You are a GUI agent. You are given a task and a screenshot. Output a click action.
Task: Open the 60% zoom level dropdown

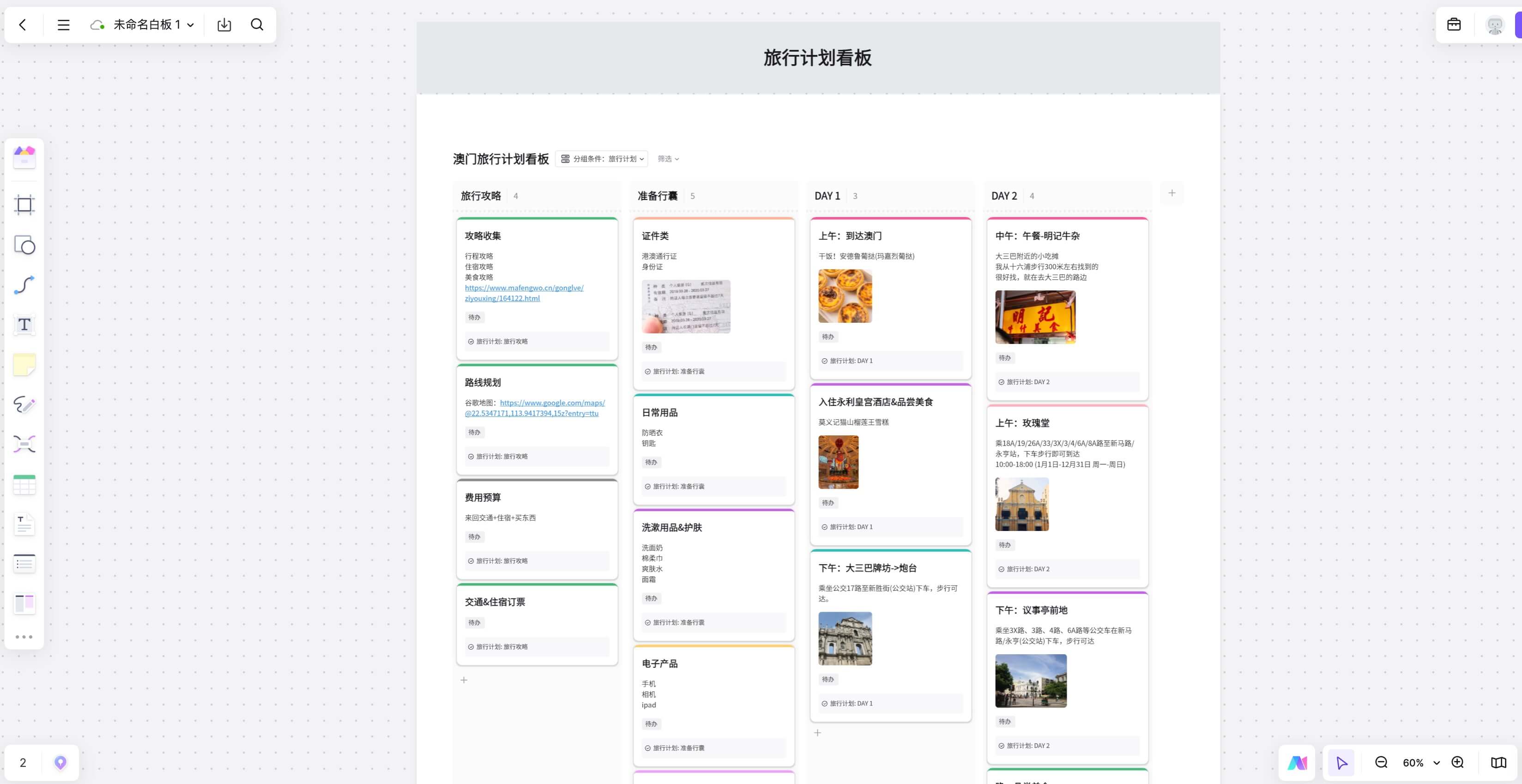pos(1421,763)
